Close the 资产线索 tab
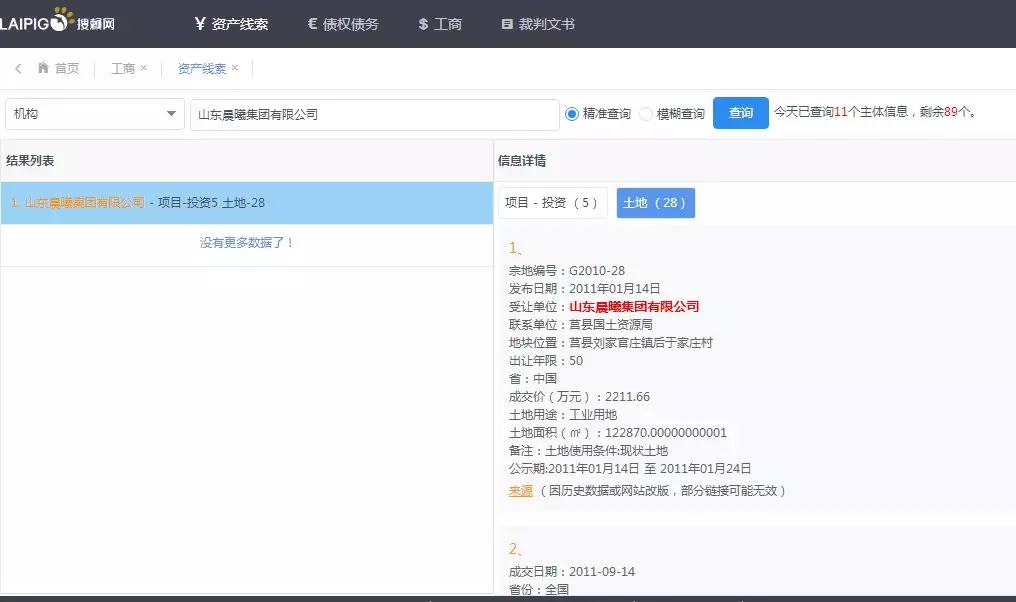Screen dimensions: 1016x602 [235, 67]
